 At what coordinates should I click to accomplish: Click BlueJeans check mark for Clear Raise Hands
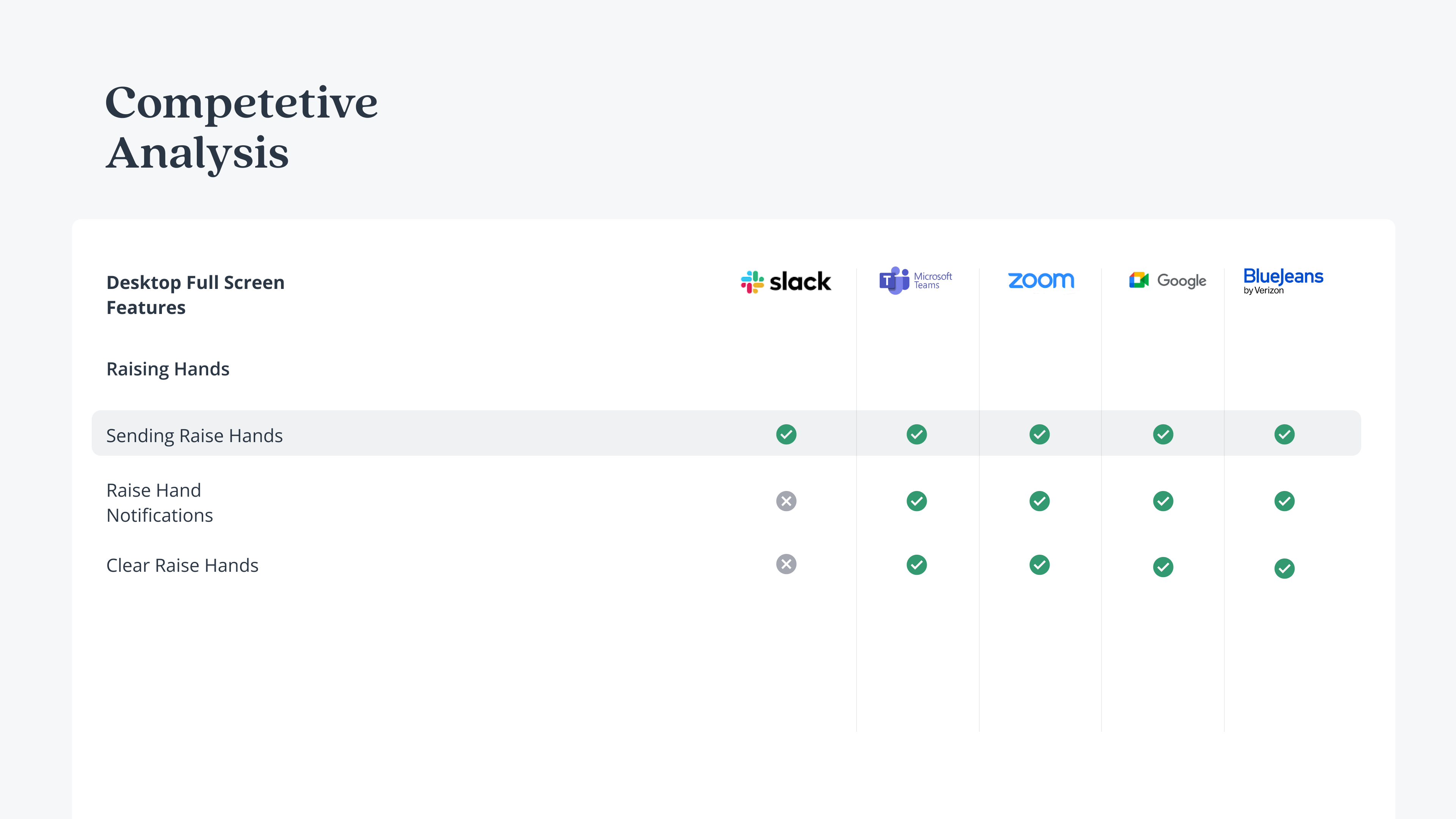pos(1285,568)
